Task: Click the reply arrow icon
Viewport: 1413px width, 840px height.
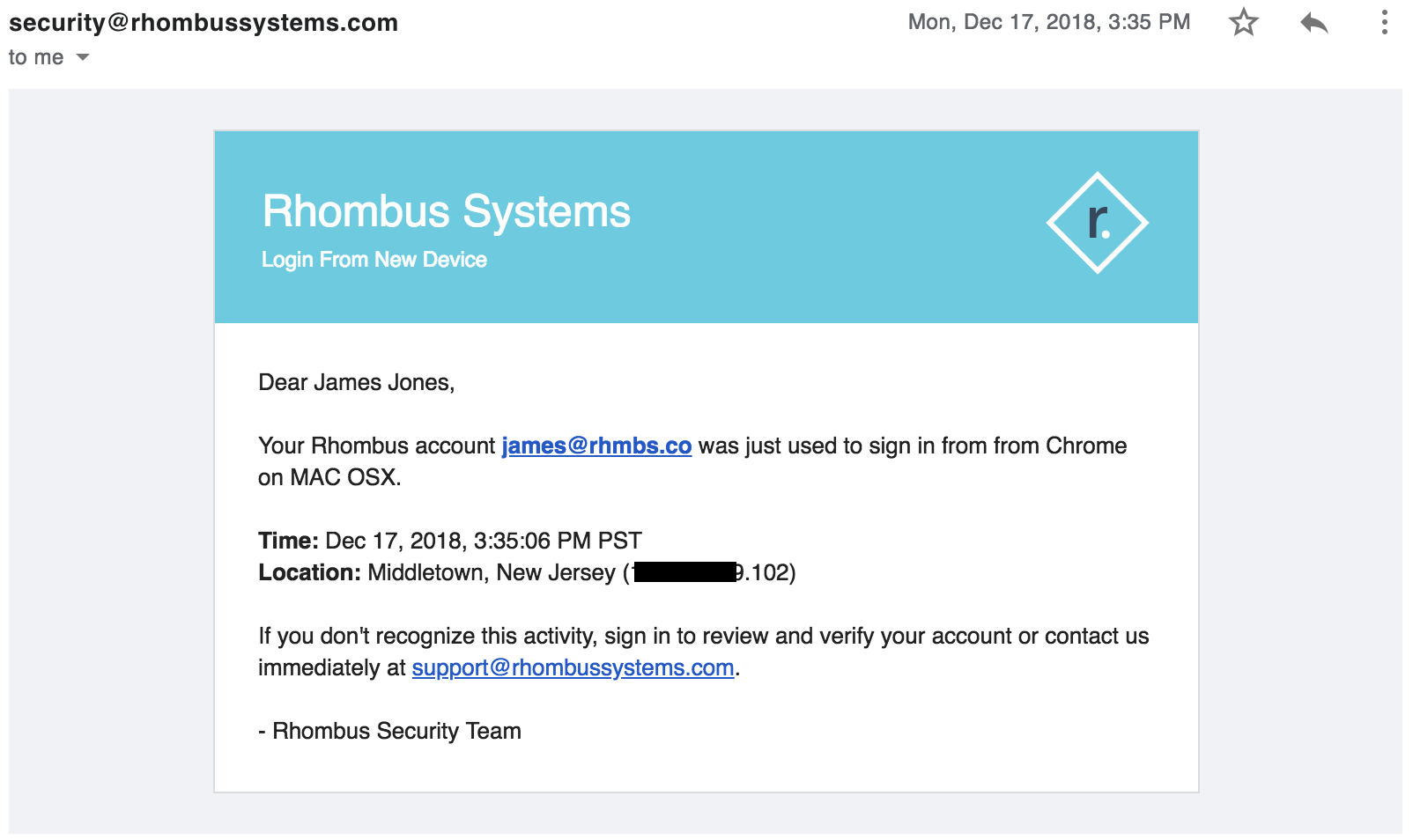Action: (x=1313, y=22)
